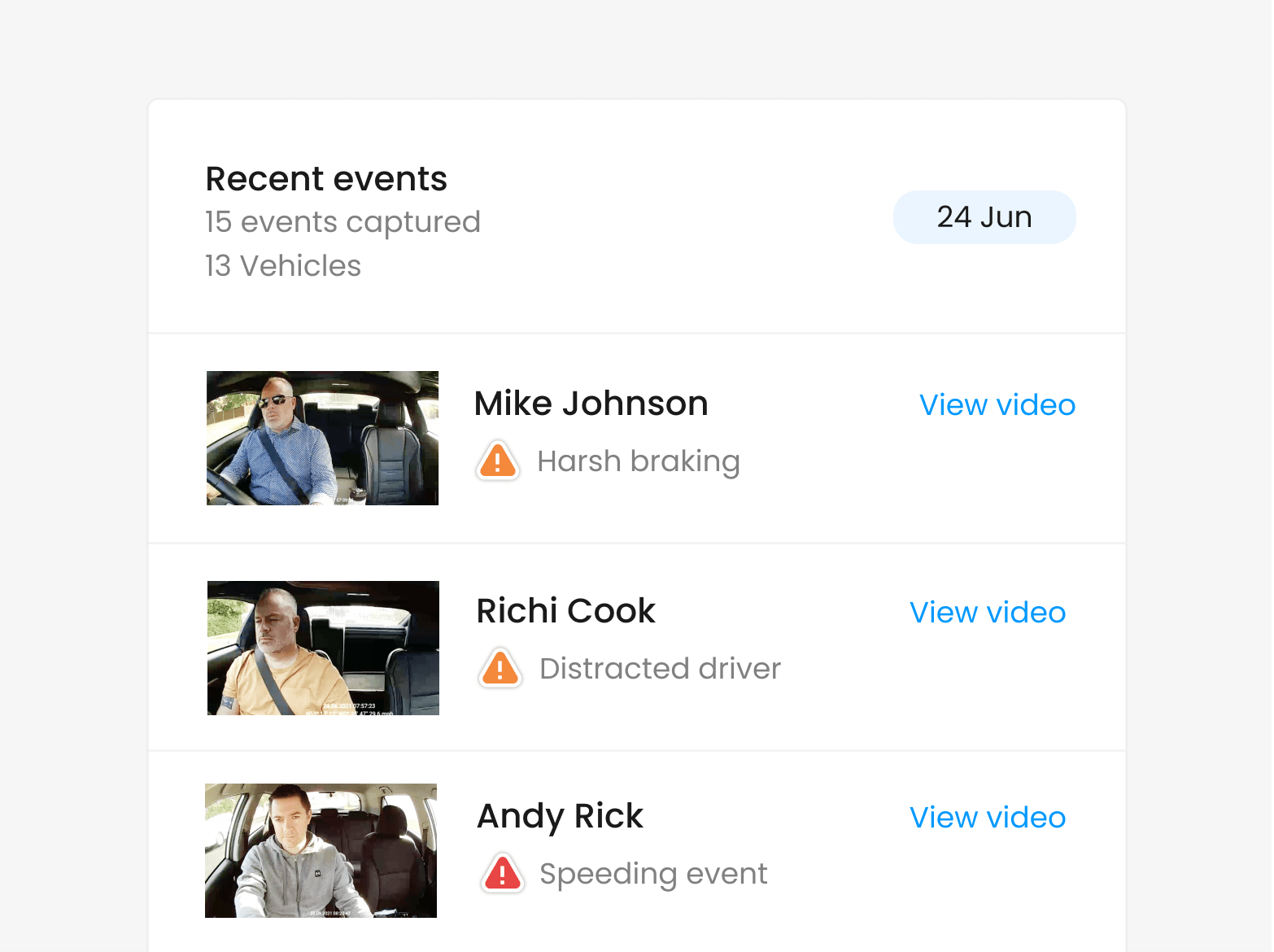
Task: Select the Distracted driver event label
Action: [661, 669]
